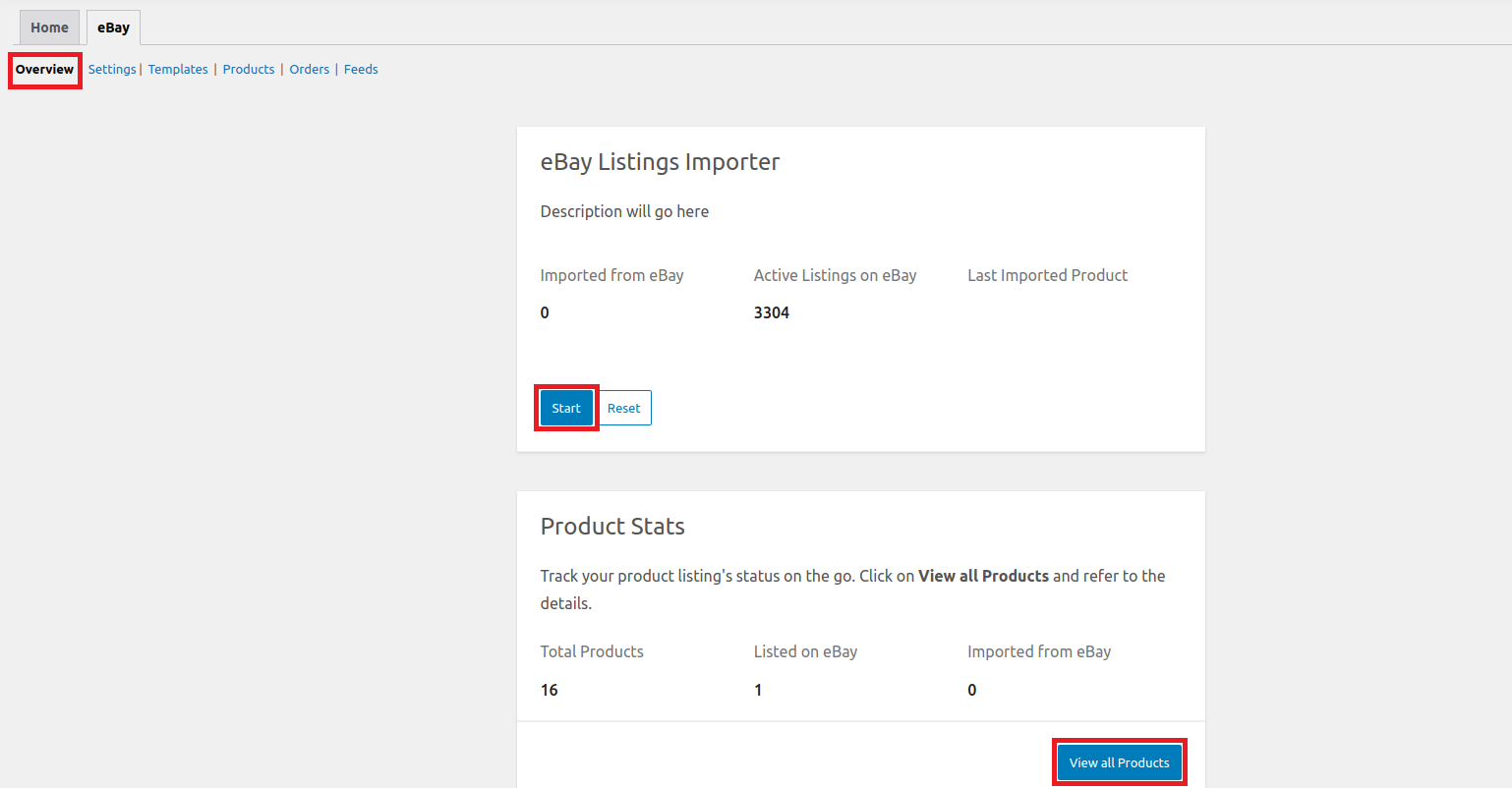1512x788 pixels.
Task: Go to the Feeds link
Action: (361, 70)
